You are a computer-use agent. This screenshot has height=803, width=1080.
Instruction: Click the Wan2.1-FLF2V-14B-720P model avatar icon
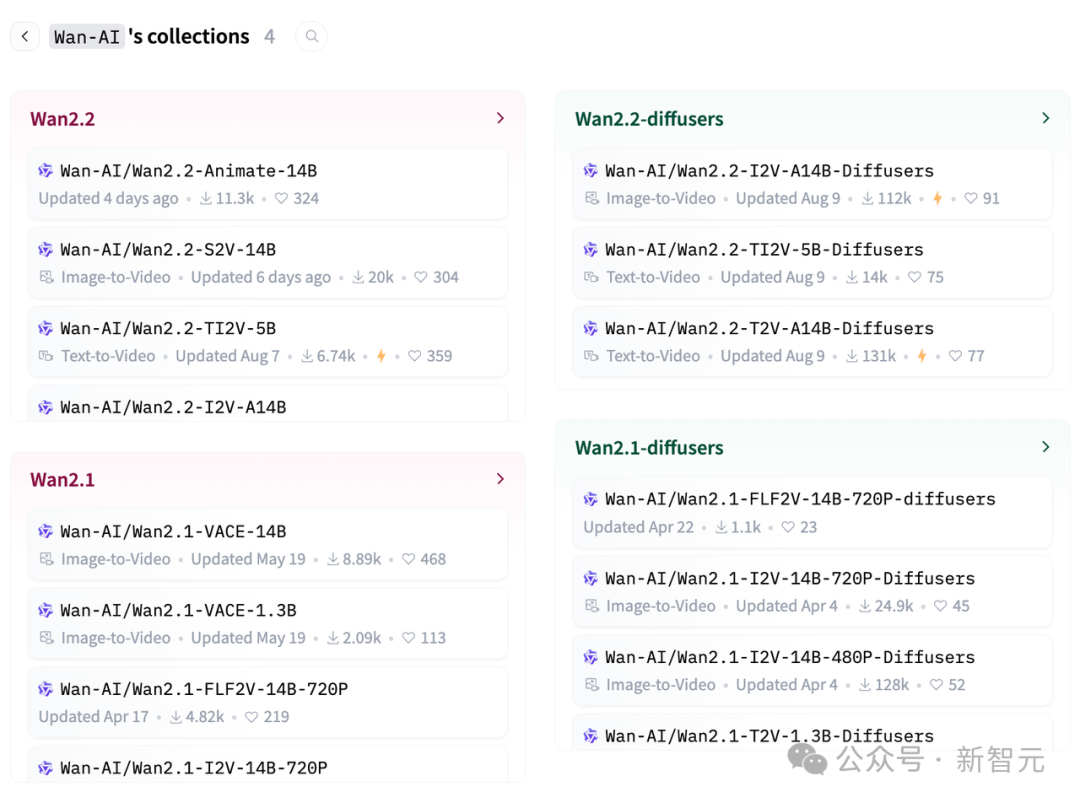45,689
